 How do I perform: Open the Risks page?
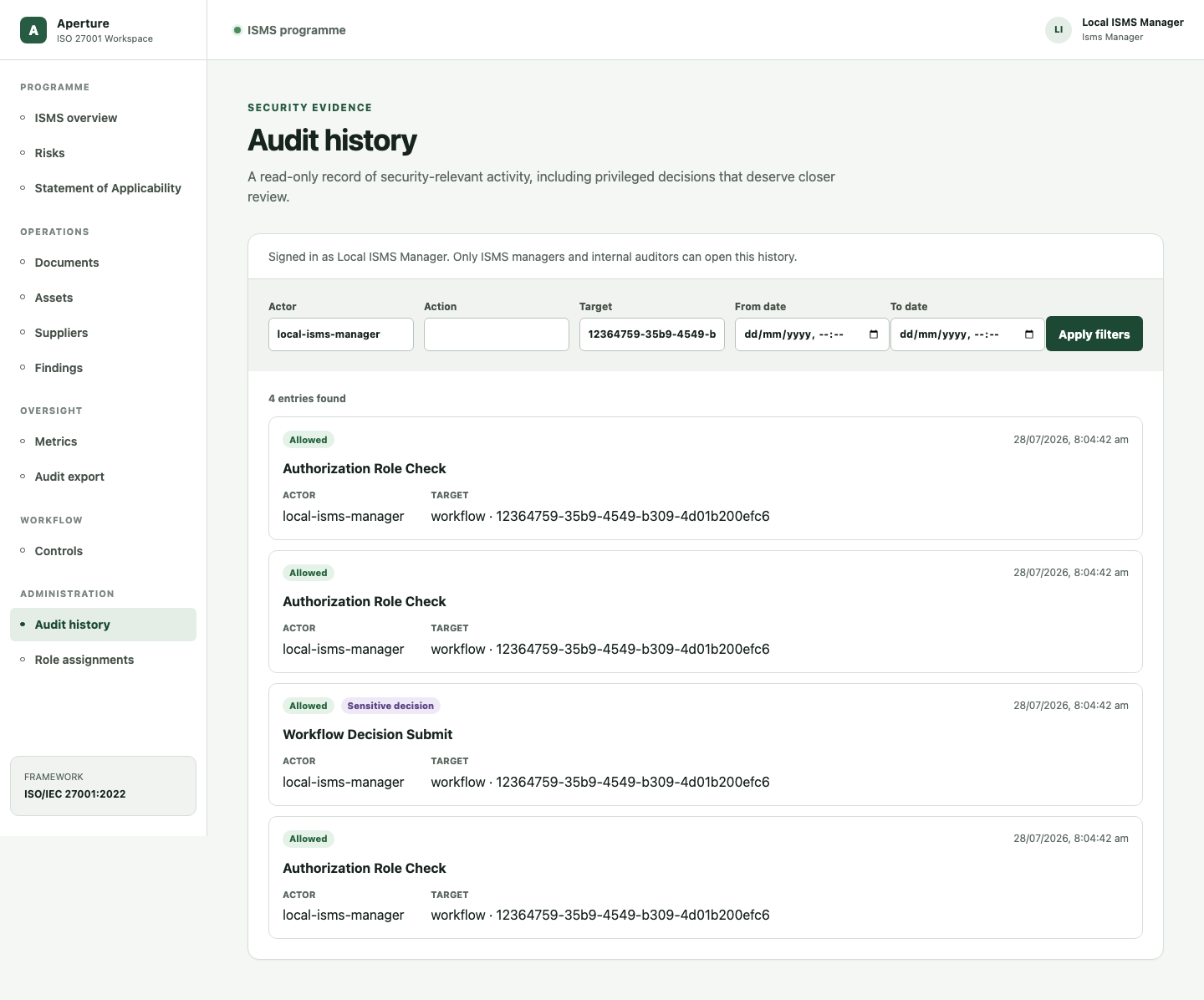[104, 153]
